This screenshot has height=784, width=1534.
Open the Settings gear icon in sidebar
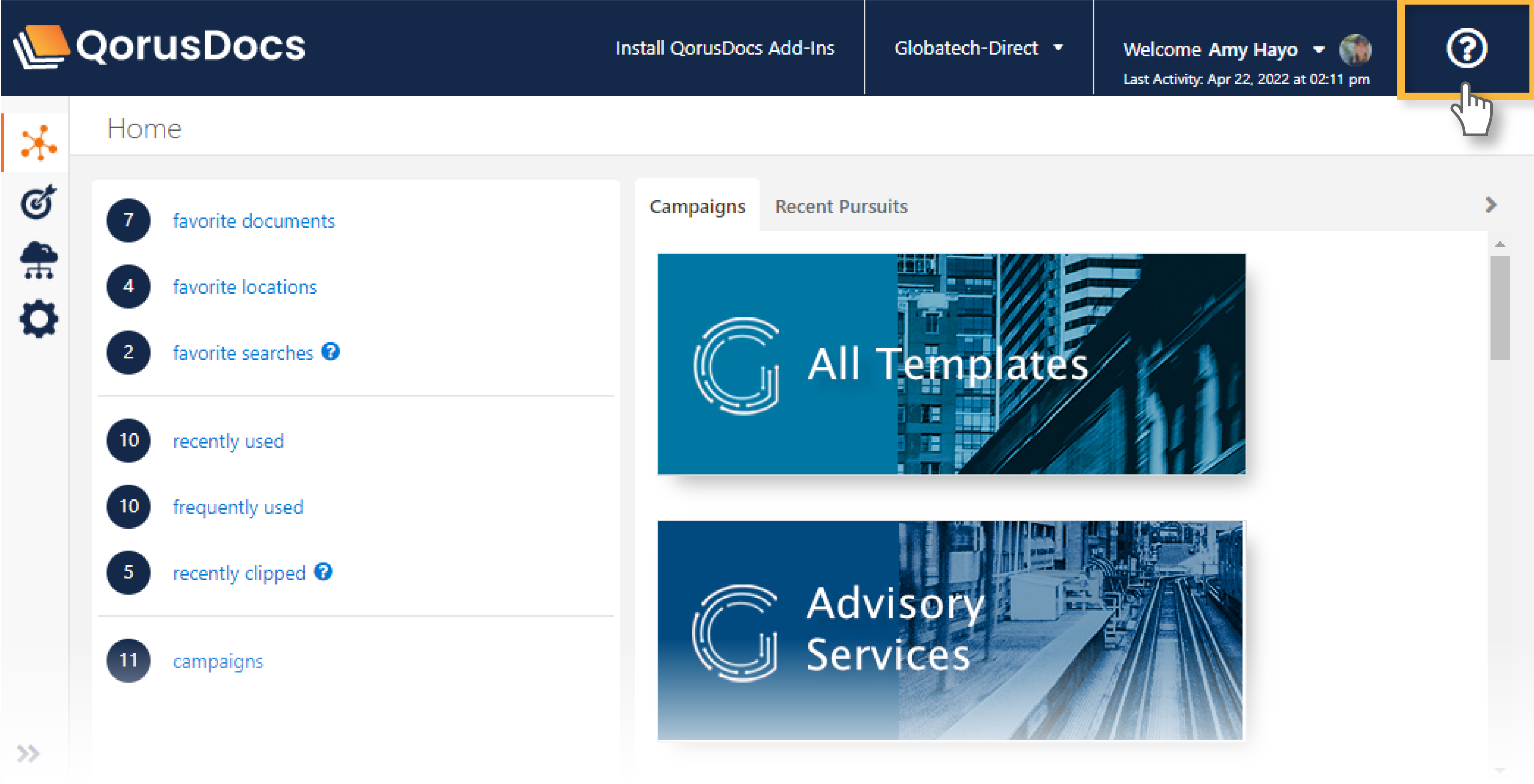(39, 319)
